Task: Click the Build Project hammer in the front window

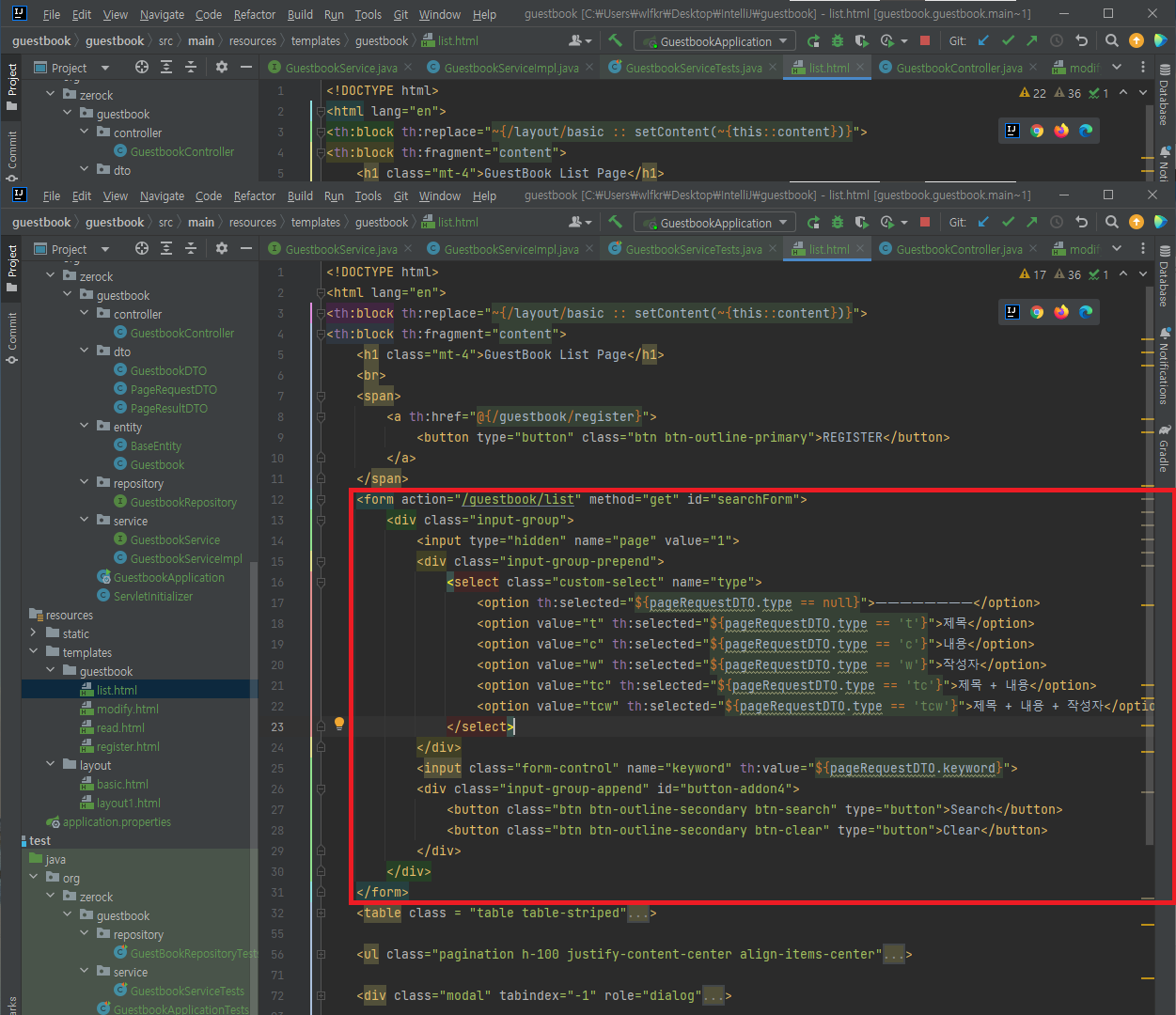Action: click(615, 223)
